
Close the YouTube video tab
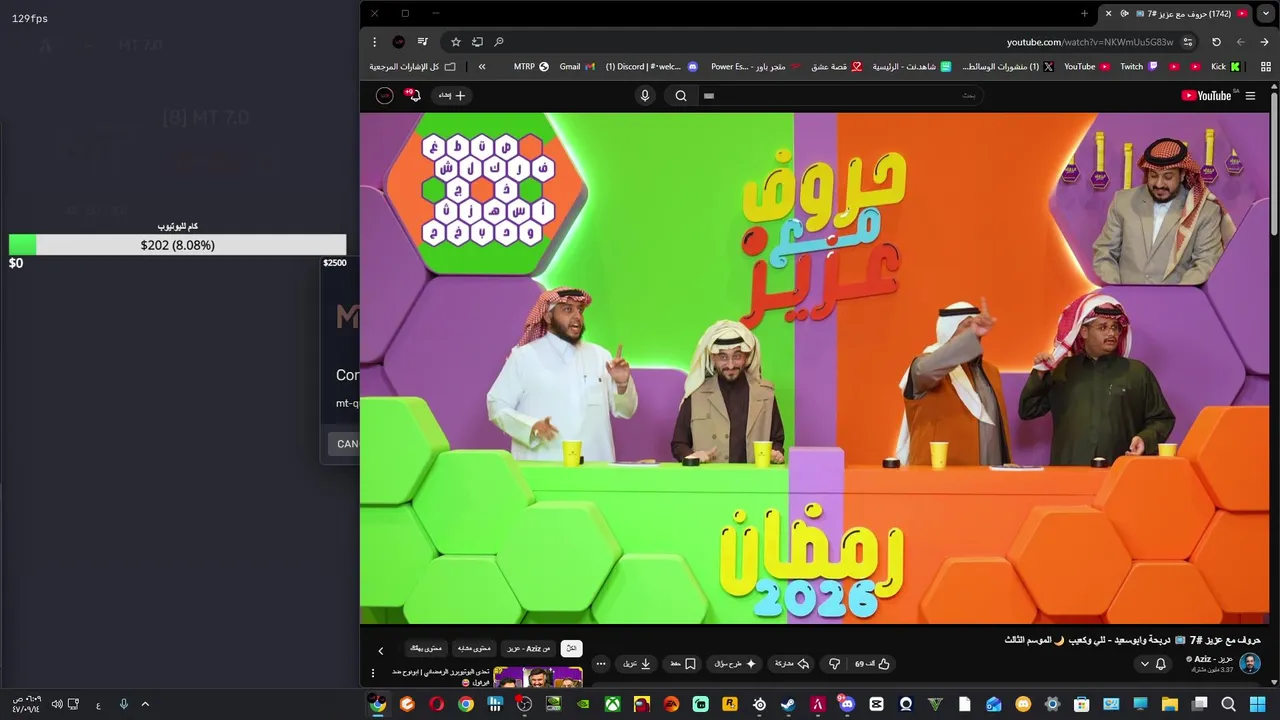click(x=1108, y=14)
